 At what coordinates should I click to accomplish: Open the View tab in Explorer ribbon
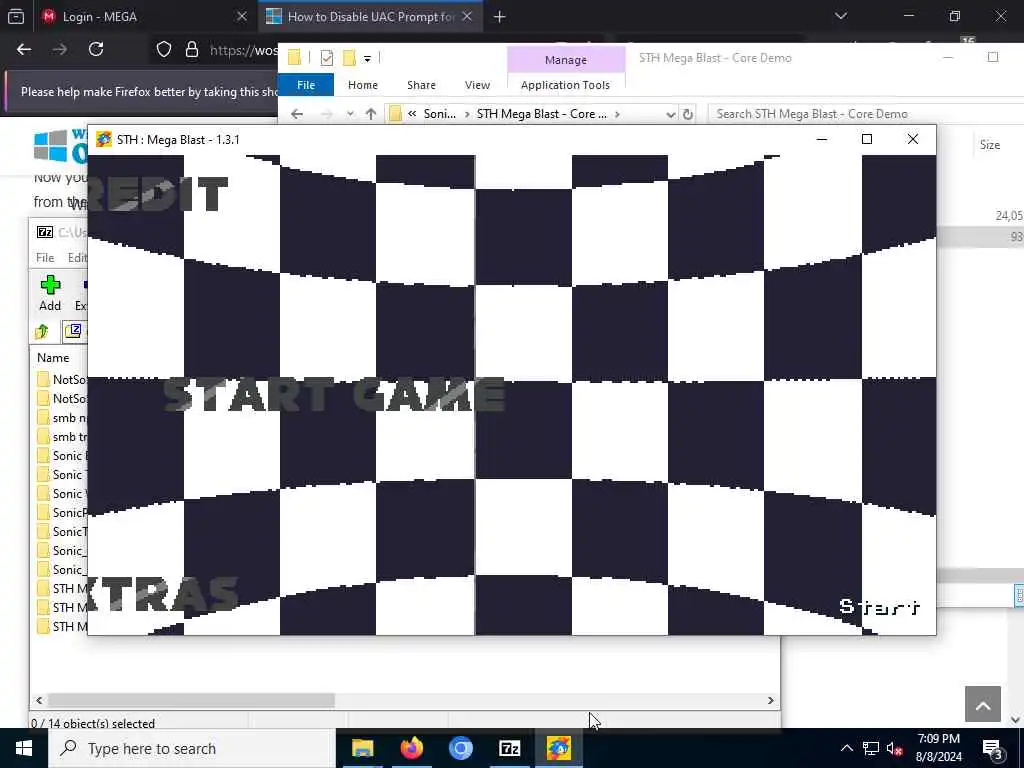477,85
